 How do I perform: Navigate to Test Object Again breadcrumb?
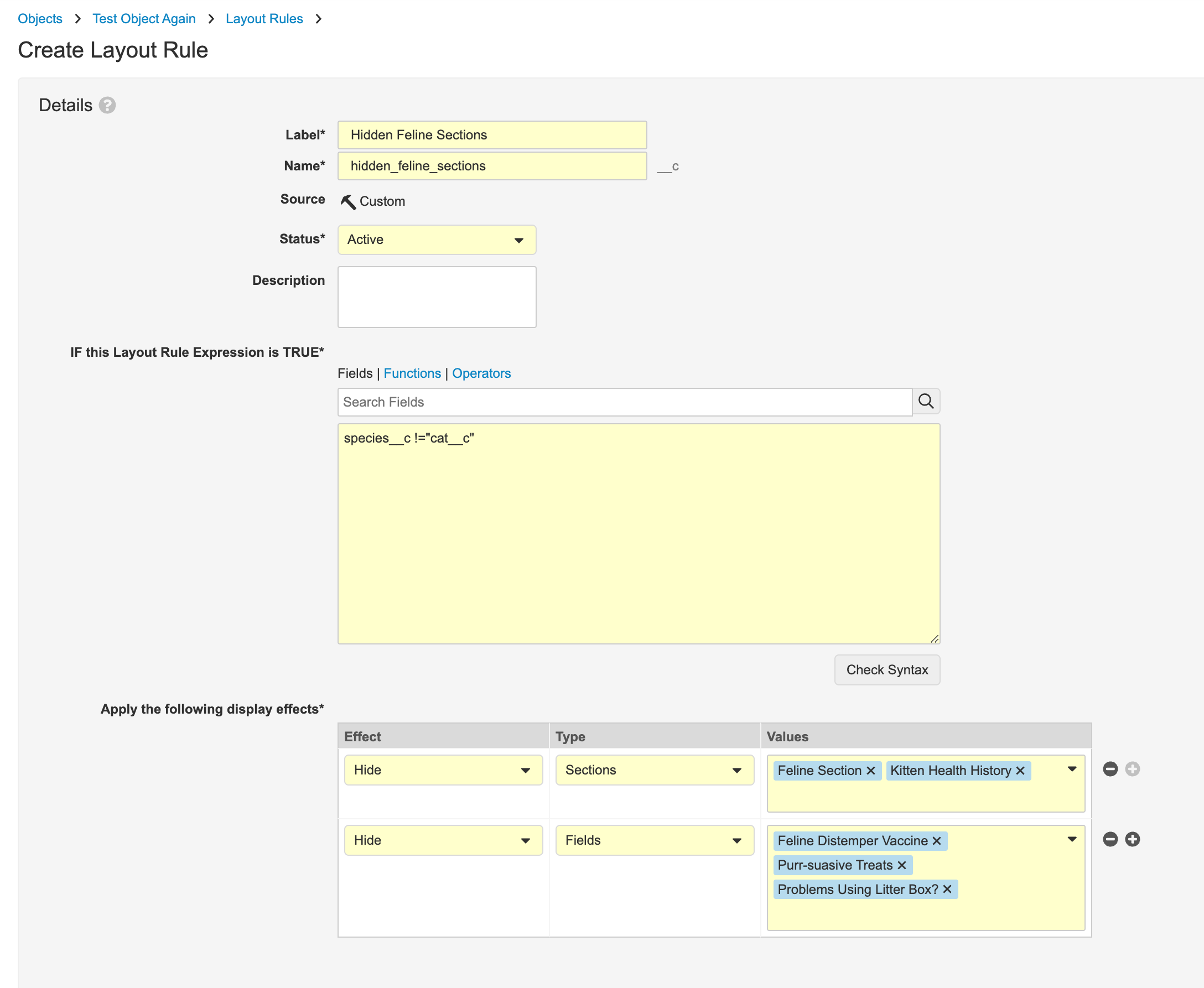tap(144, 18)
